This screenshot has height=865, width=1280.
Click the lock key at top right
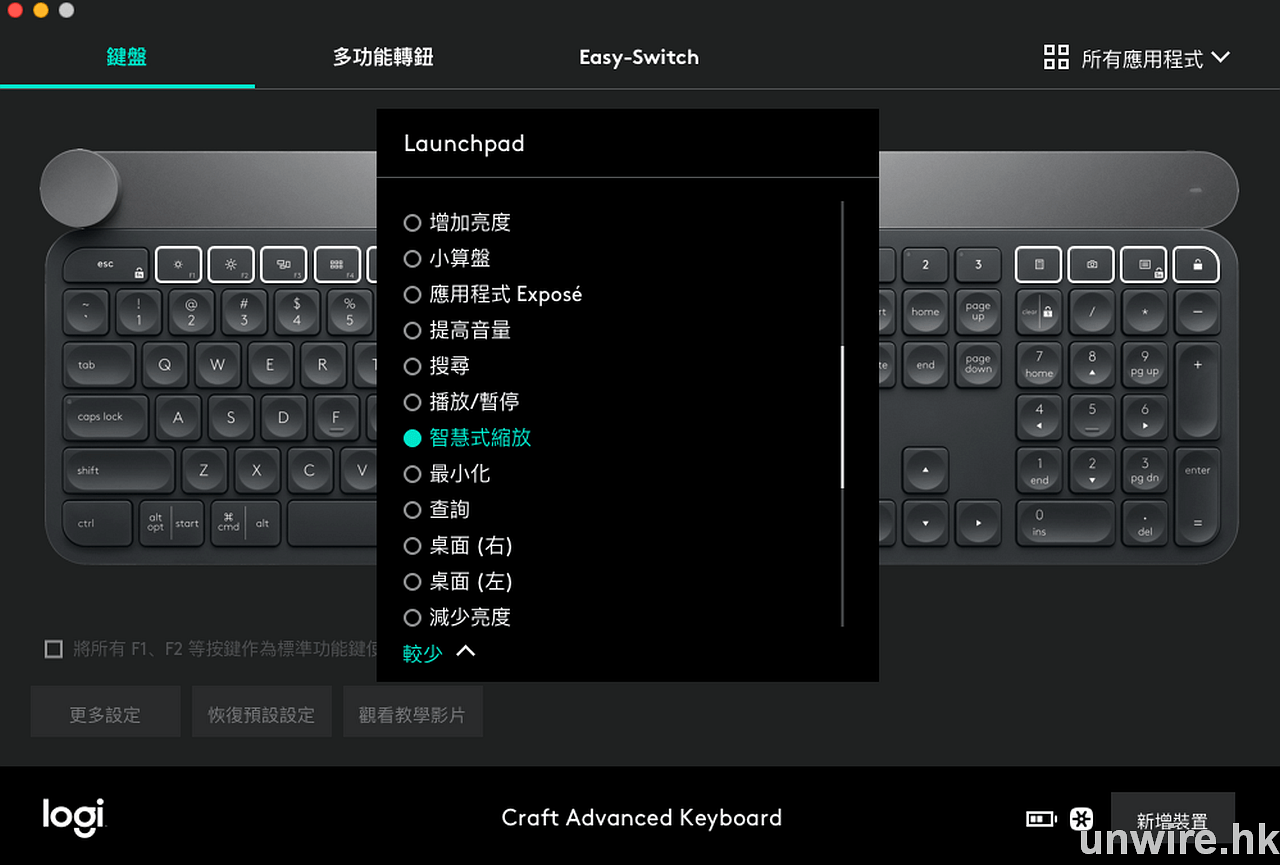[1197, 265]
